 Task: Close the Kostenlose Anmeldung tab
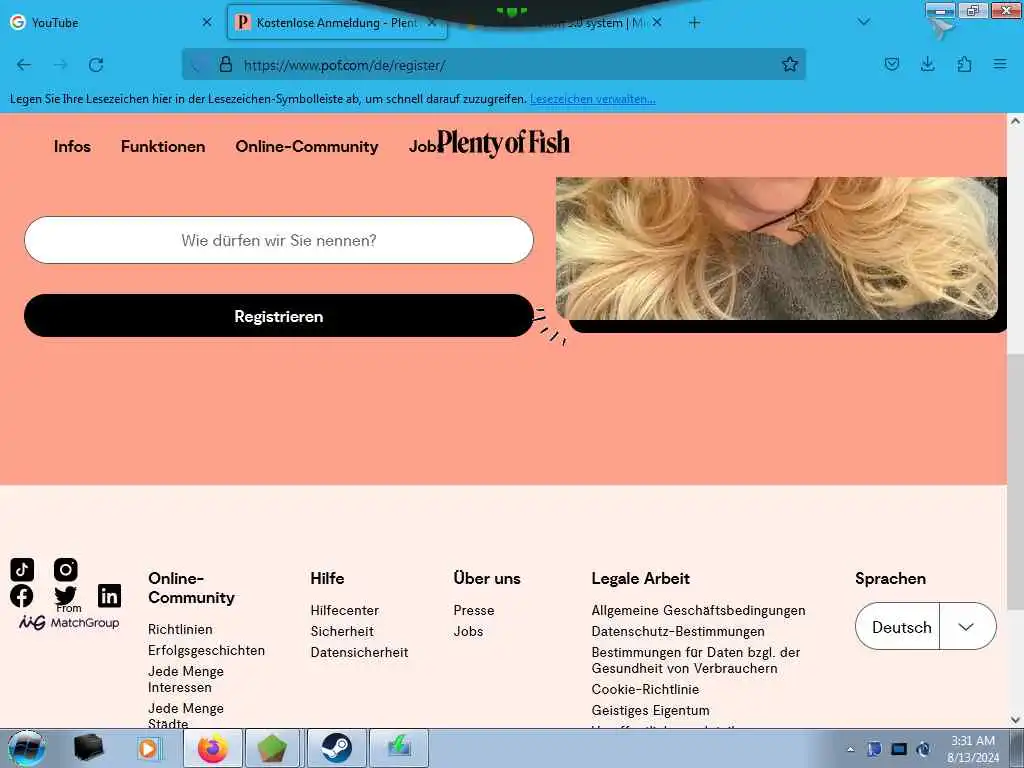(432, 22)
